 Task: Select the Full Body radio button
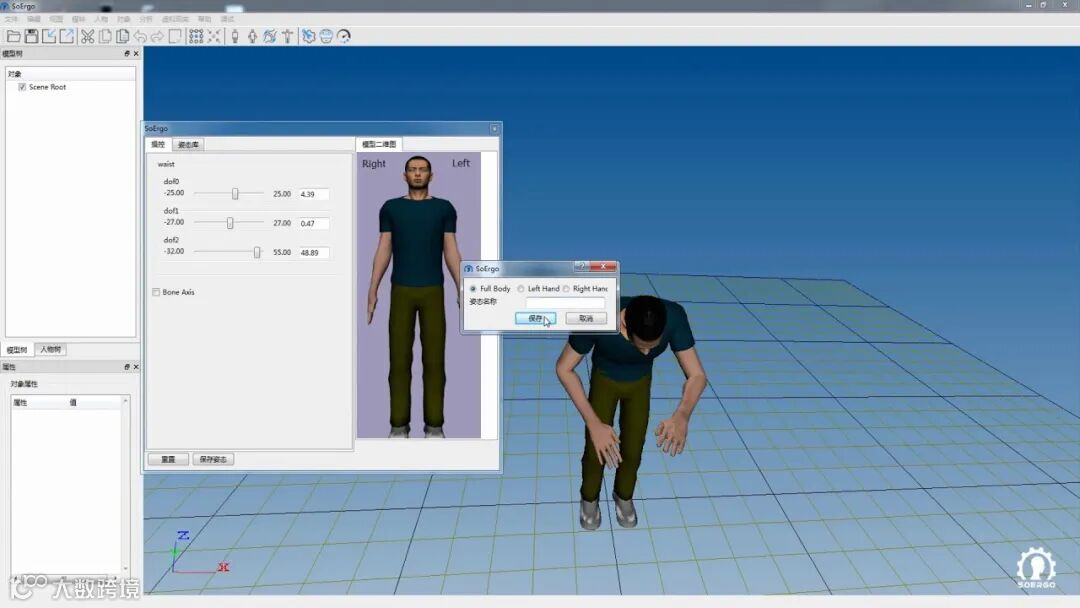pyautogui.click(x=473, y=289)
